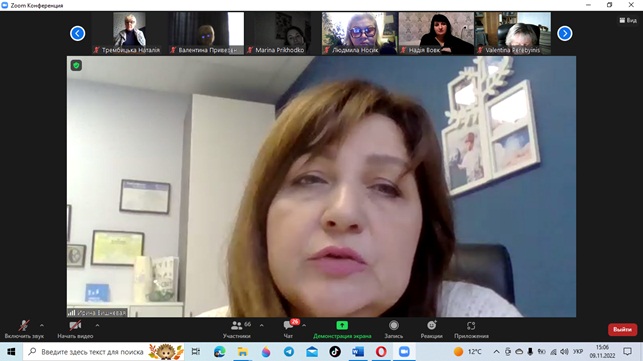Screen dimensions: 643x361
Task: Expand chat options chevron
Action: coord(304,325)
